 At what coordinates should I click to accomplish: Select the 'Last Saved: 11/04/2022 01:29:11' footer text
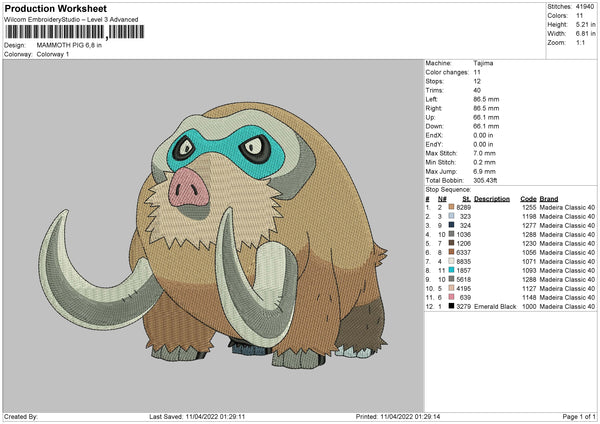pyautogui.click(x=197, y=416)
